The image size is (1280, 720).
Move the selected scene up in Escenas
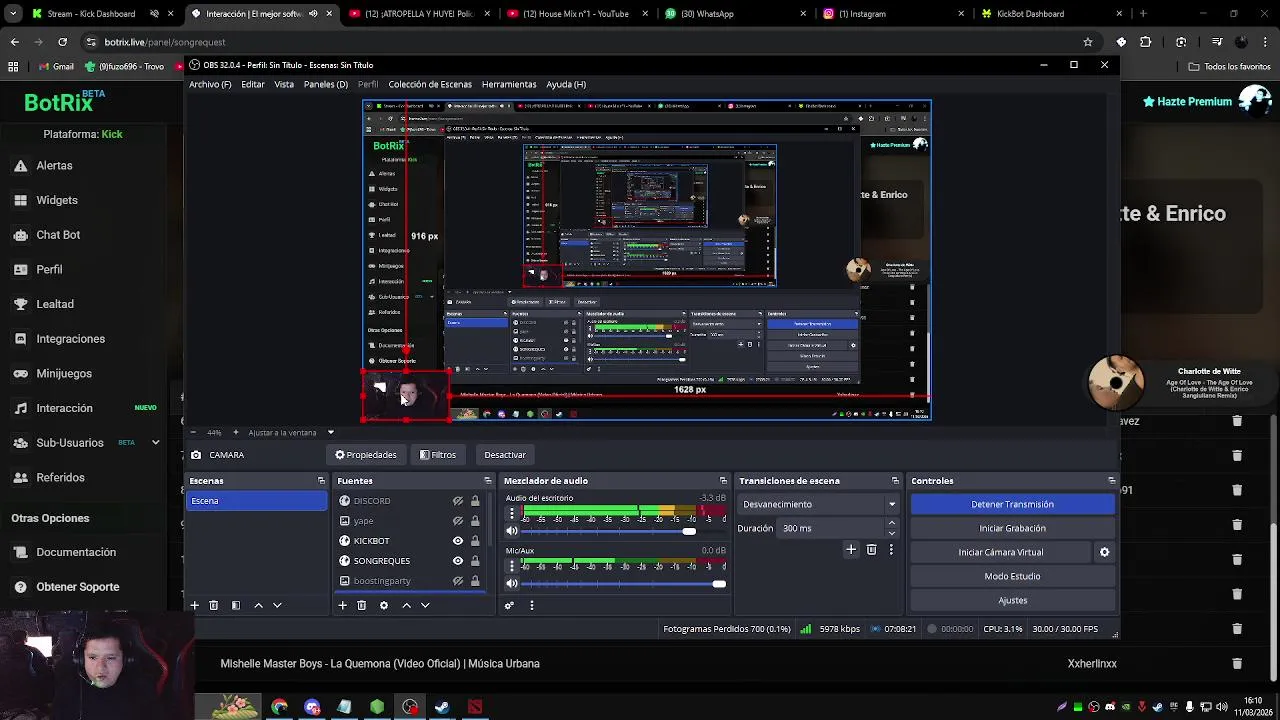pyautogui.click(x=258, y=605)
